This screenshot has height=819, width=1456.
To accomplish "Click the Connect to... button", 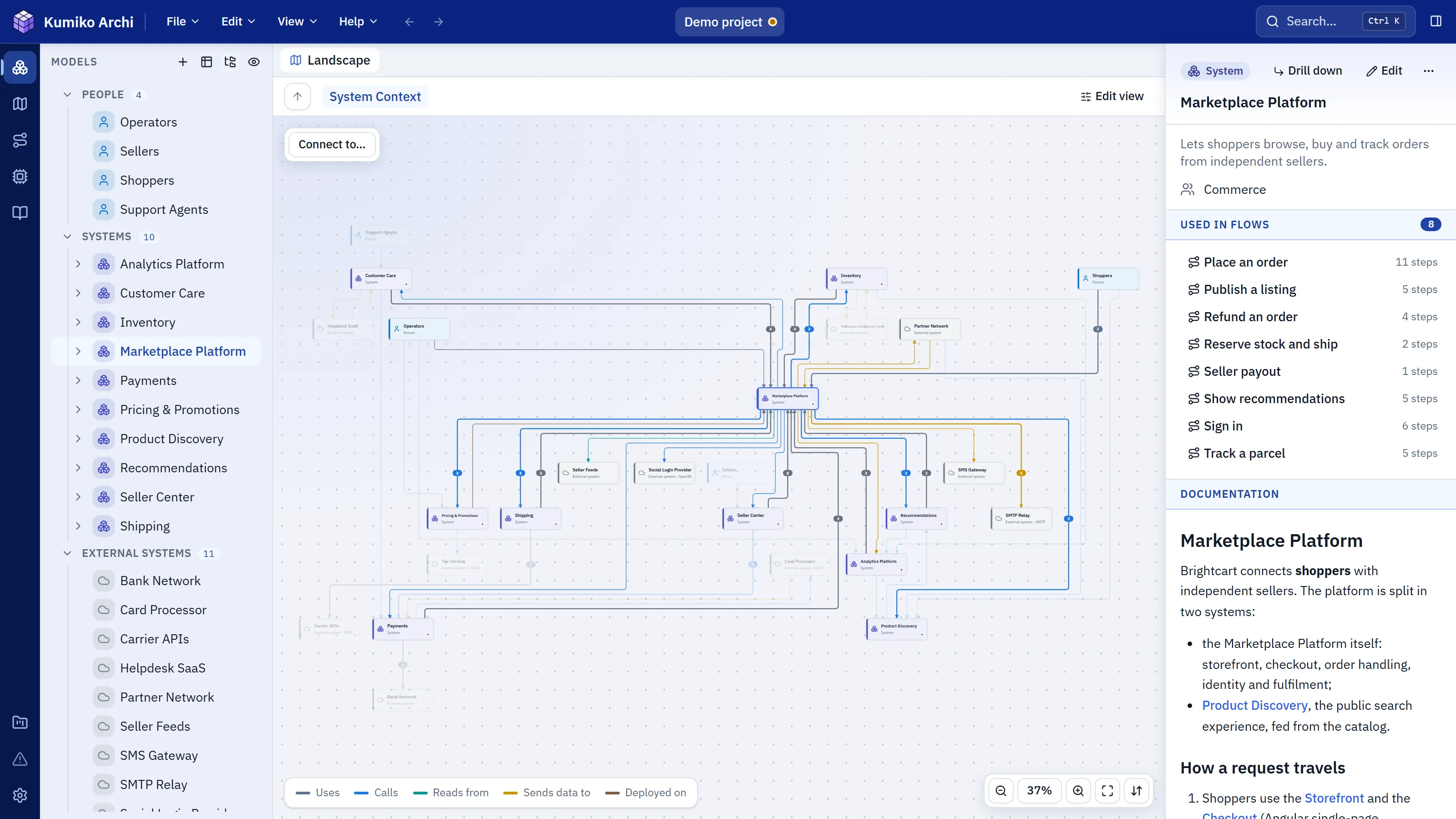I will click(332, 145).
